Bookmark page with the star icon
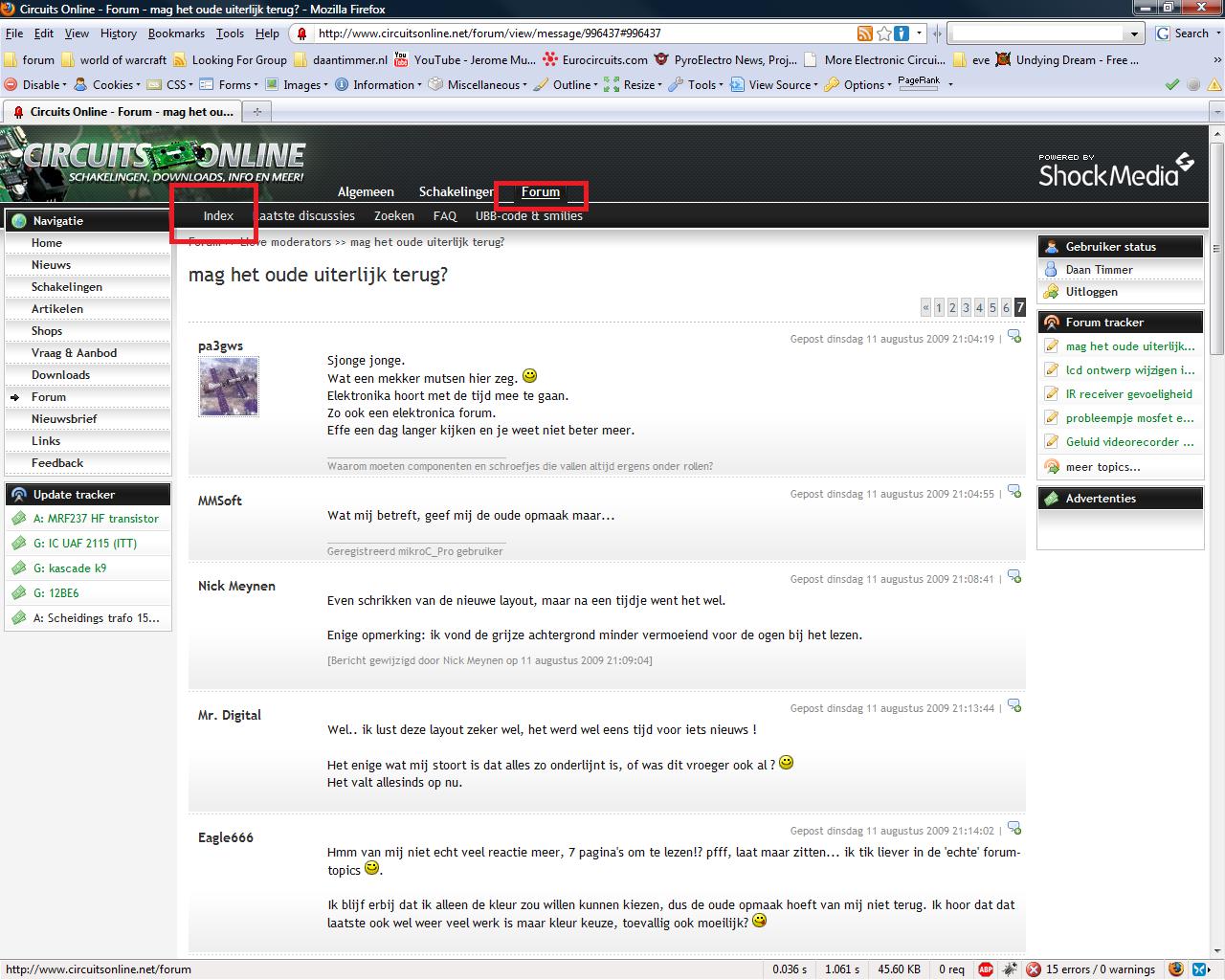This screenshot has height=980, width=1225. [884, 33]
